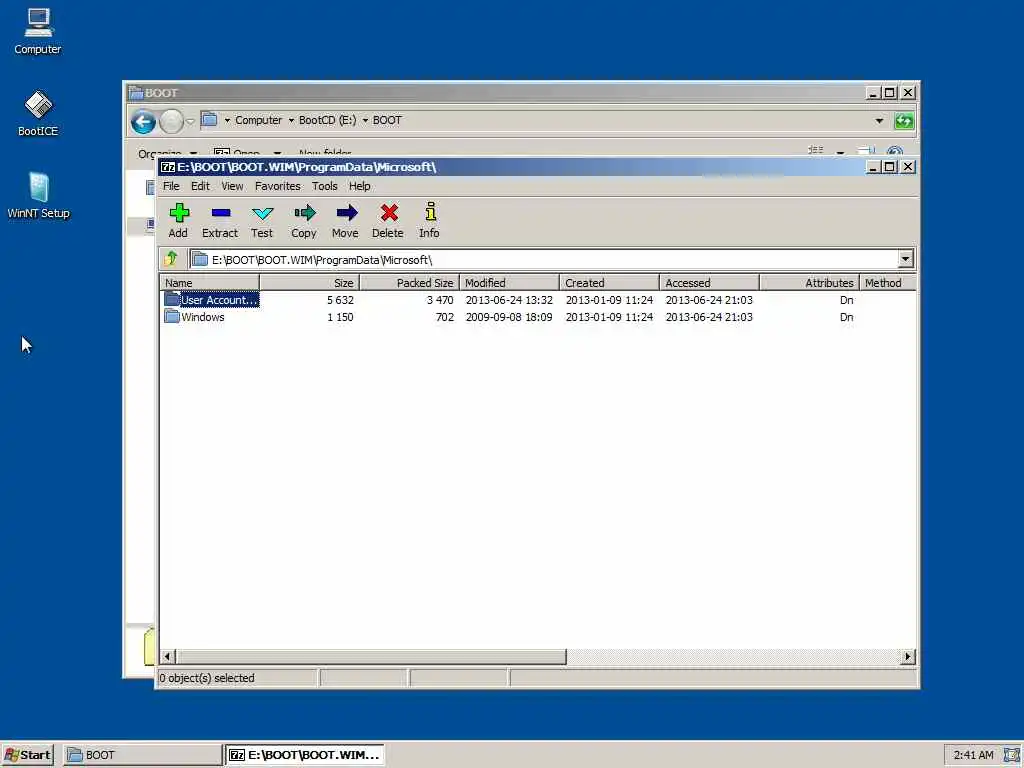Click the 2:41 AM clock
The width and height of the screenshot is (1024, 768).
(x=973, y=755)
